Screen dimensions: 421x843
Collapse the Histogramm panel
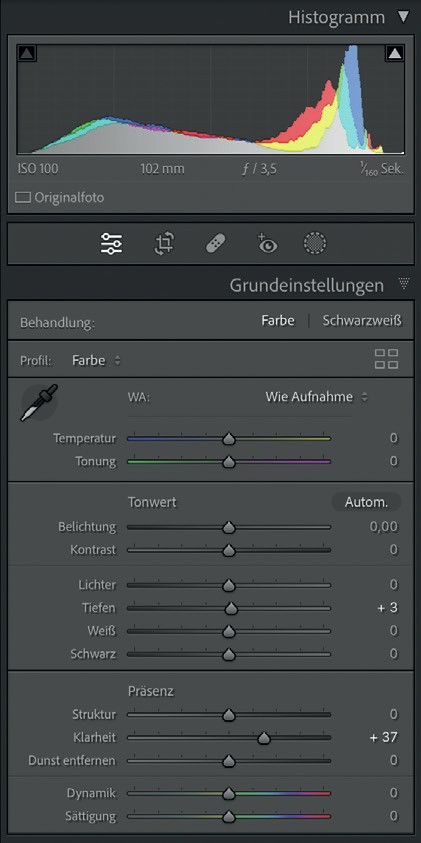(403, 17)
